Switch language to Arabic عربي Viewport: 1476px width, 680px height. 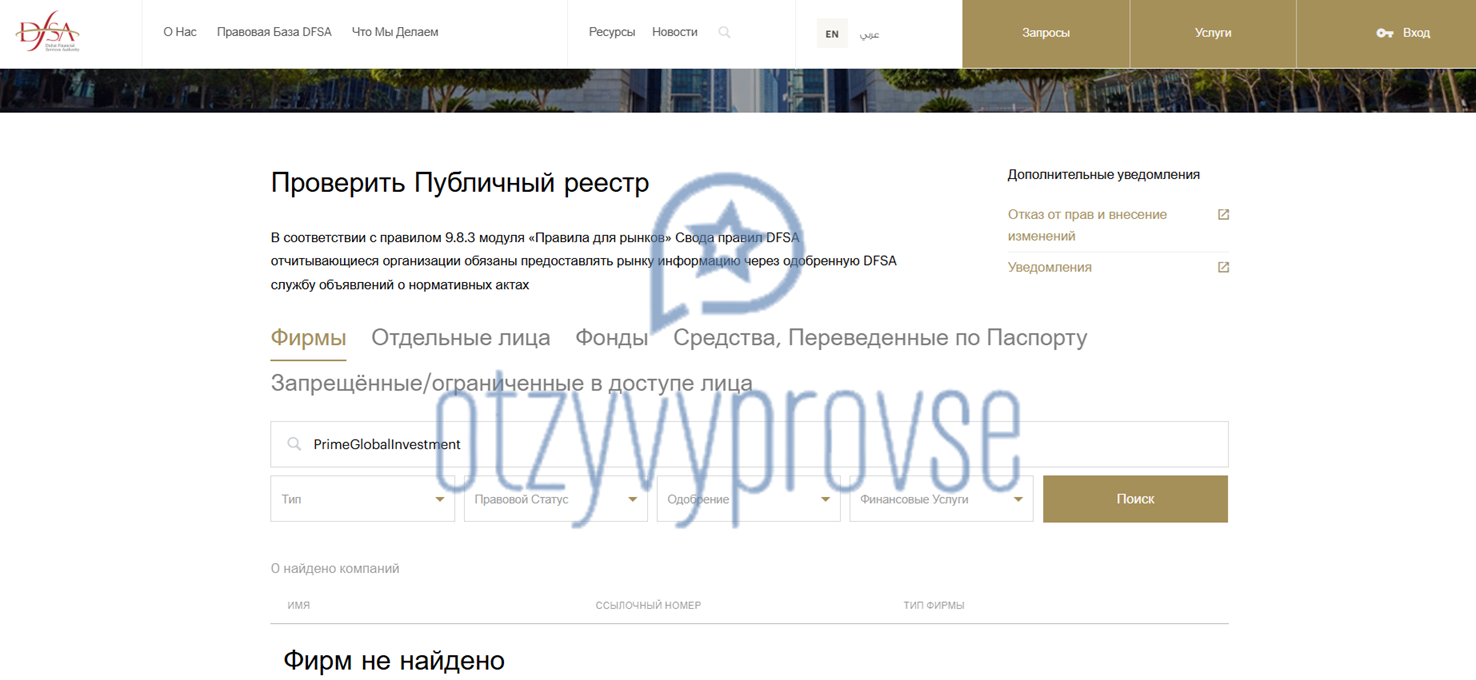(x=870, y=34)
